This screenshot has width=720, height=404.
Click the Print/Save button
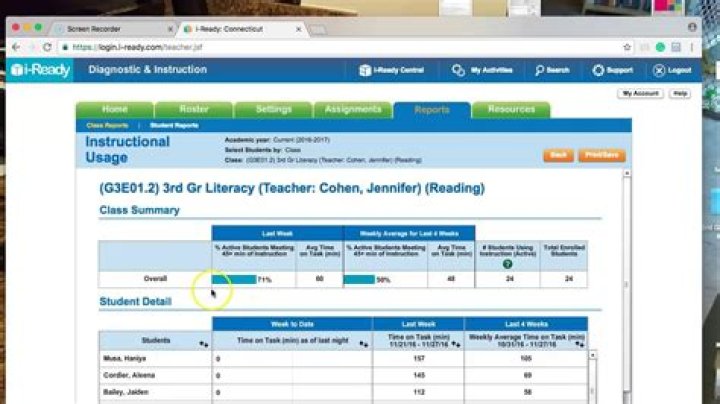(x=602, y=155)
